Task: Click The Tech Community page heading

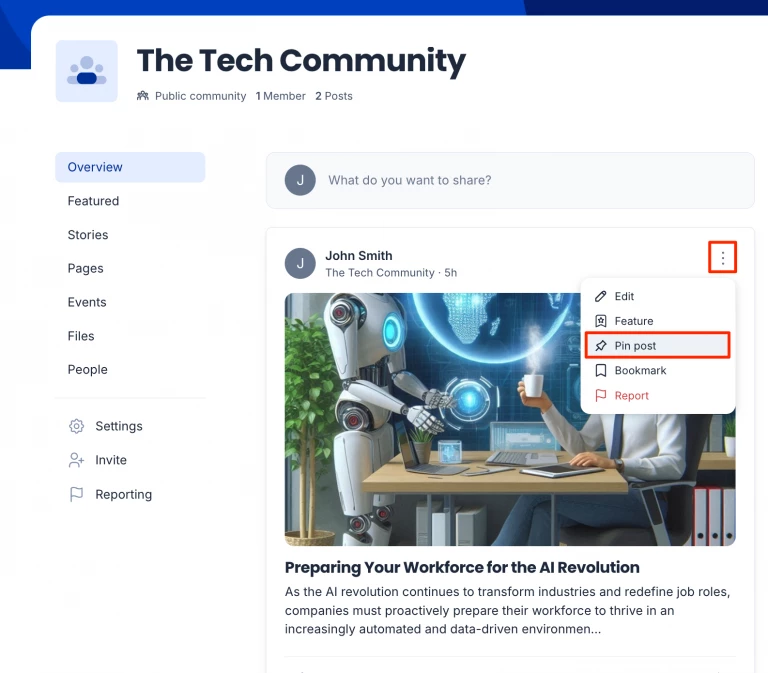Action: click(x=301, y=61)
